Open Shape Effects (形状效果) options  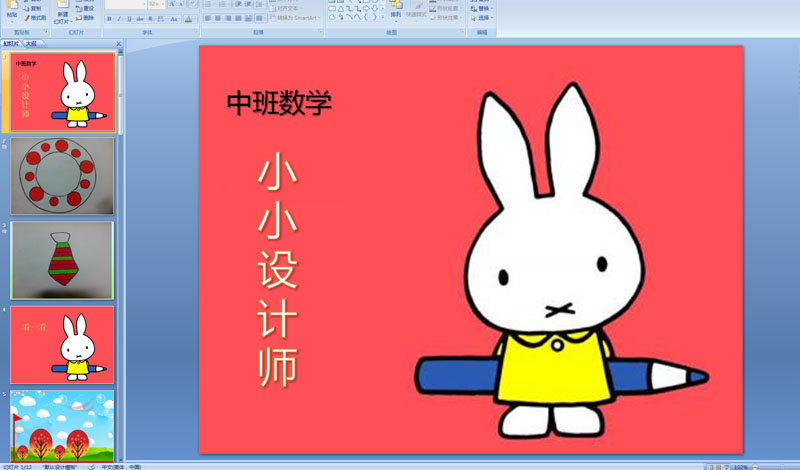(x=444, y=18)
